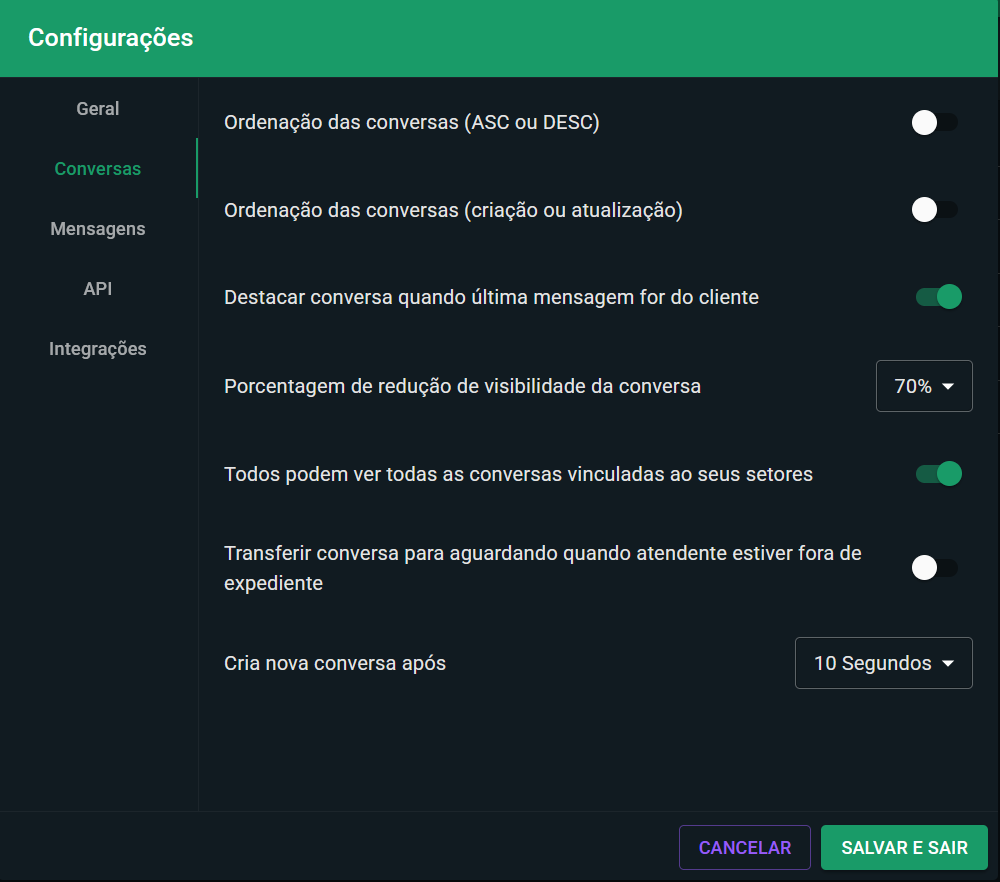Switch to the Mensagens tab

(98, 229)
